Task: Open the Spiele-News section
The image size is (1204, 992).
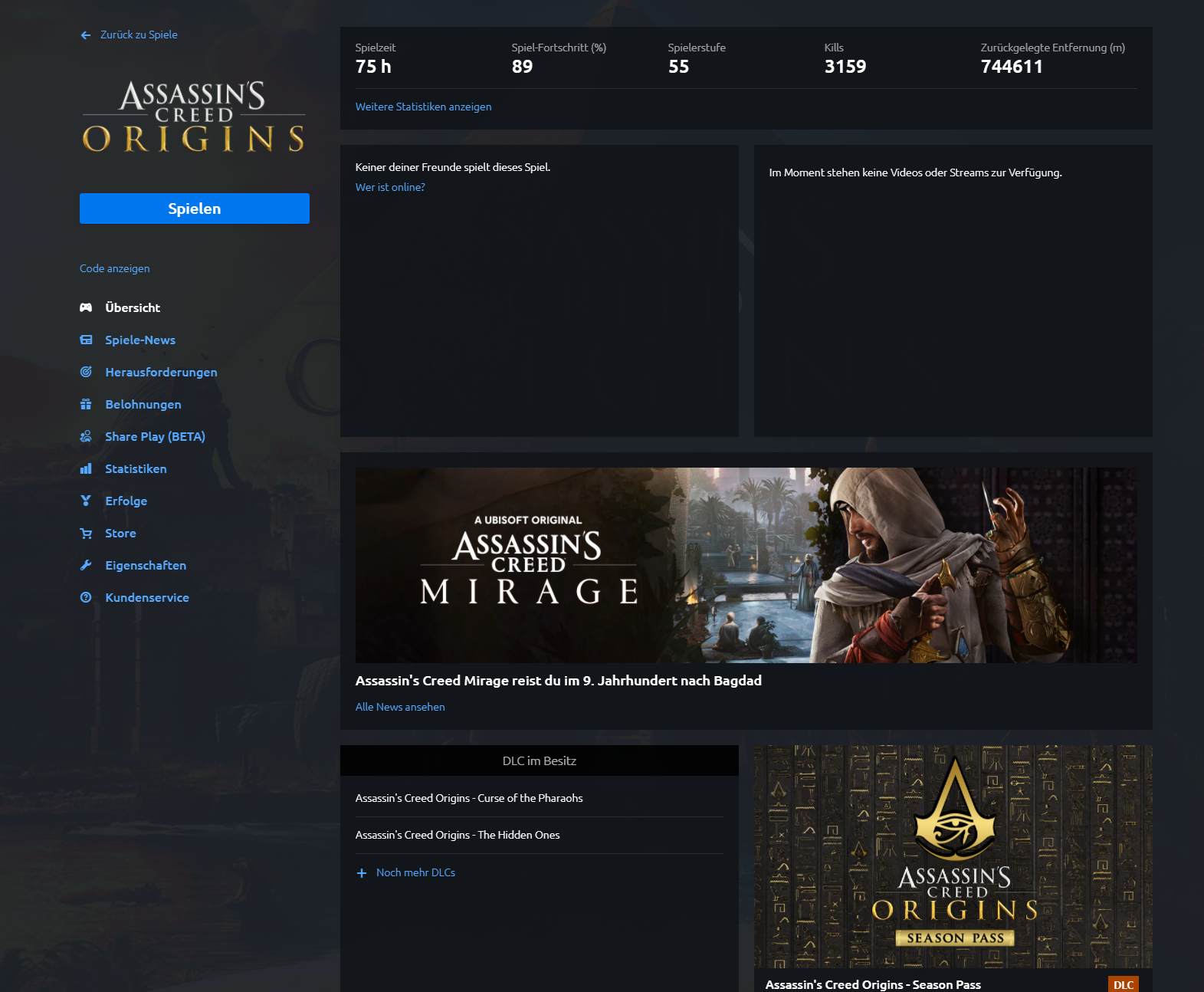Action: [140, 340]
